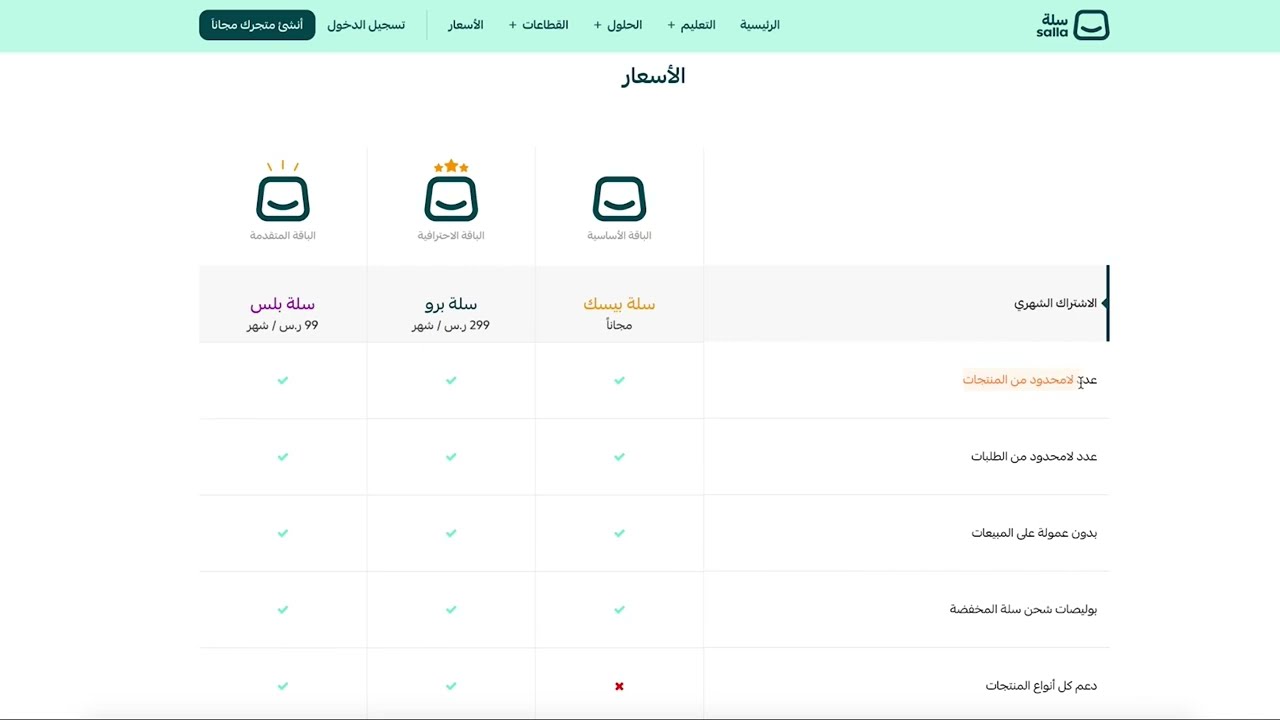
Task: Click سلة برو checkmark for عدد لامحدود من الطلبات
Action: tap(451, 456)
